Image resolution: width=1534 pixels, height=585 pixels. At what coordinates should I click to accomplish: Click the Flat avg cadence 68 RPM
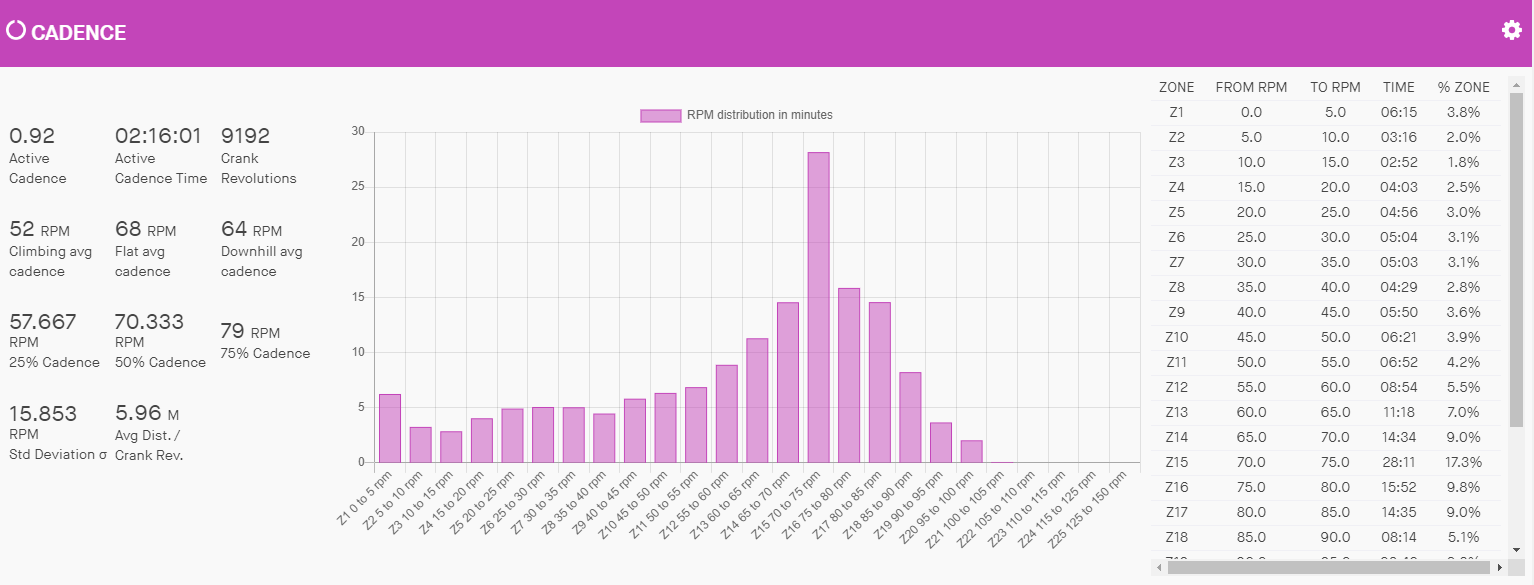pyautogui.click(x=145, y=230)
